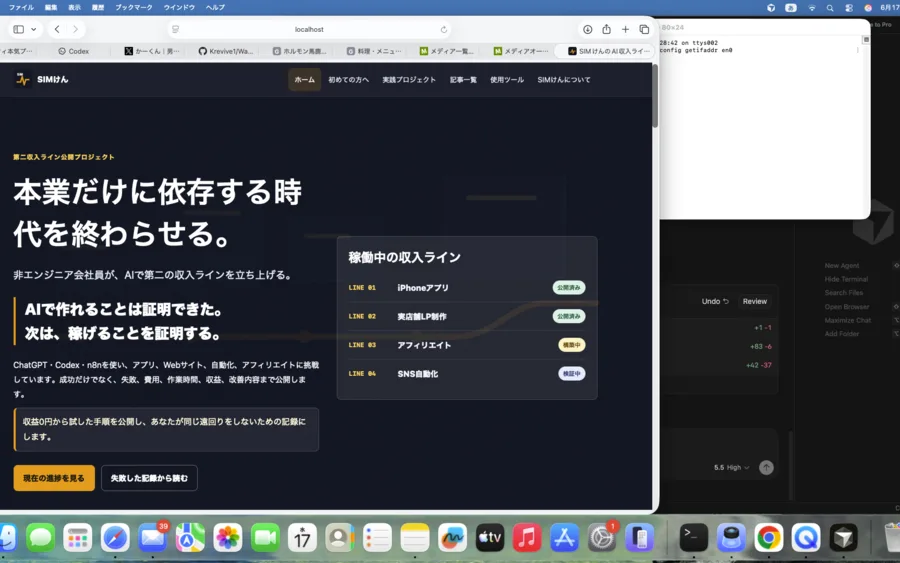Select the LINE 04 SNS自動化 row
The image size is (900, 563).
[467, 374]
